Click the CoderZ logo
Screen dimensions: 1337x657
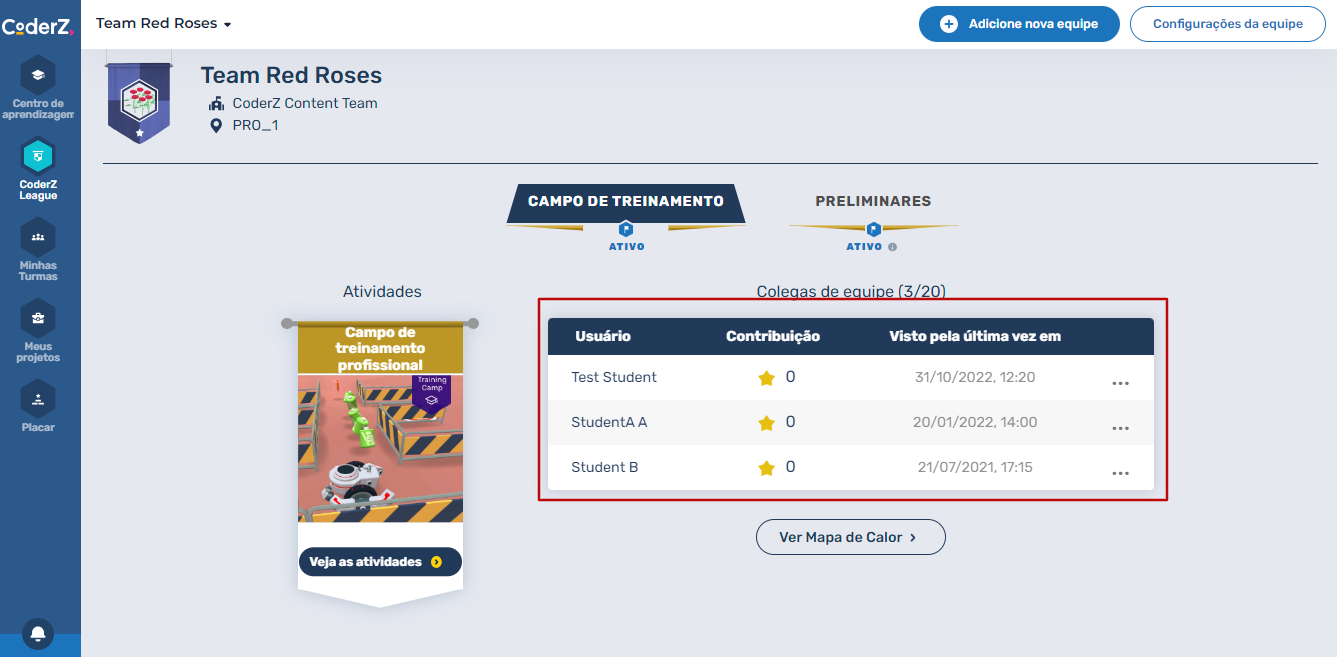38,27
